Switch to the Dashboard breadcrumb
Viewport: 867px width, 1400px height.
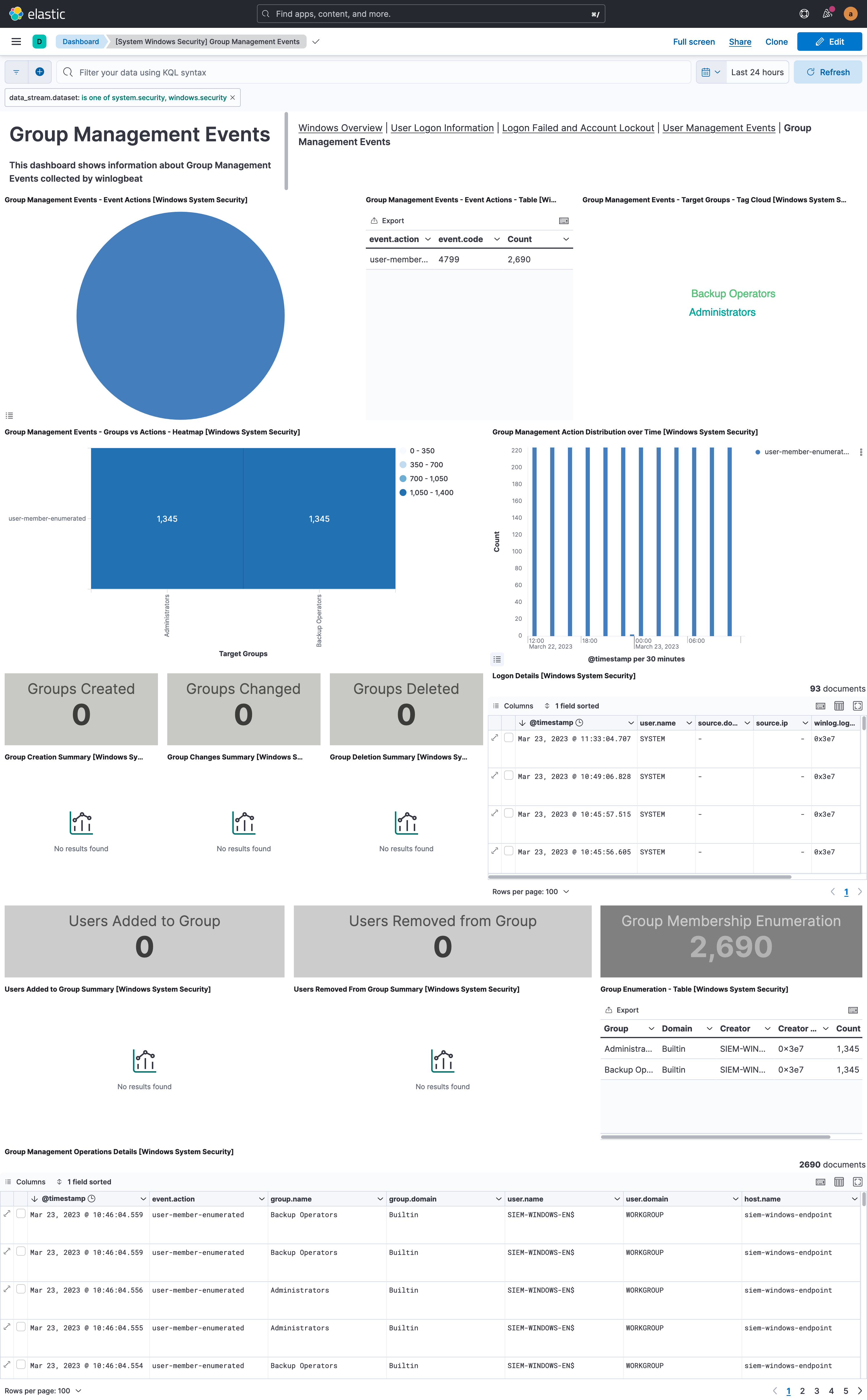click(80, 41)
